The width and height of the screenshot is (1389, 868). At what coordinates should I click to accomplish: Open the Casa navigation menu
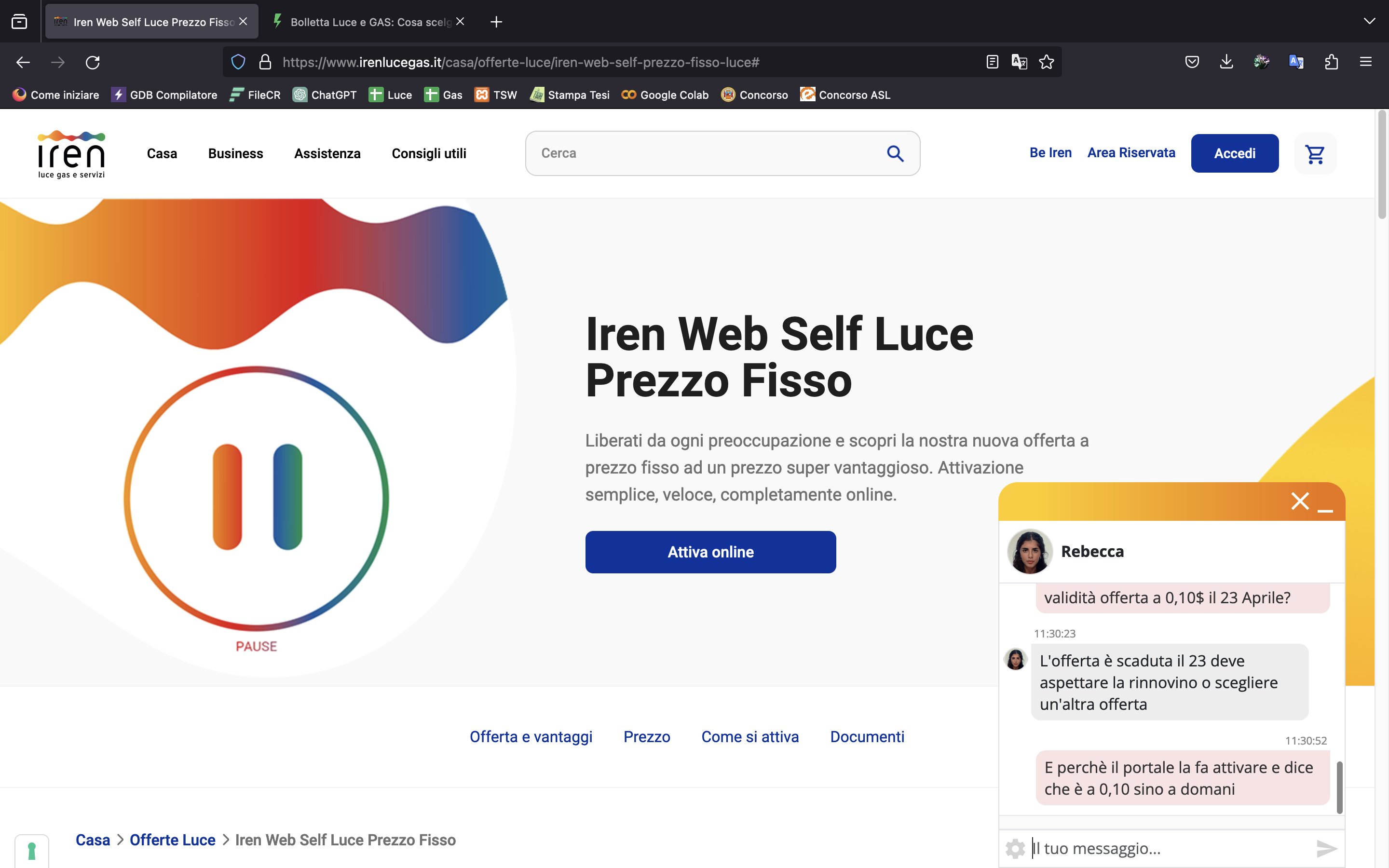coord(162,153)
